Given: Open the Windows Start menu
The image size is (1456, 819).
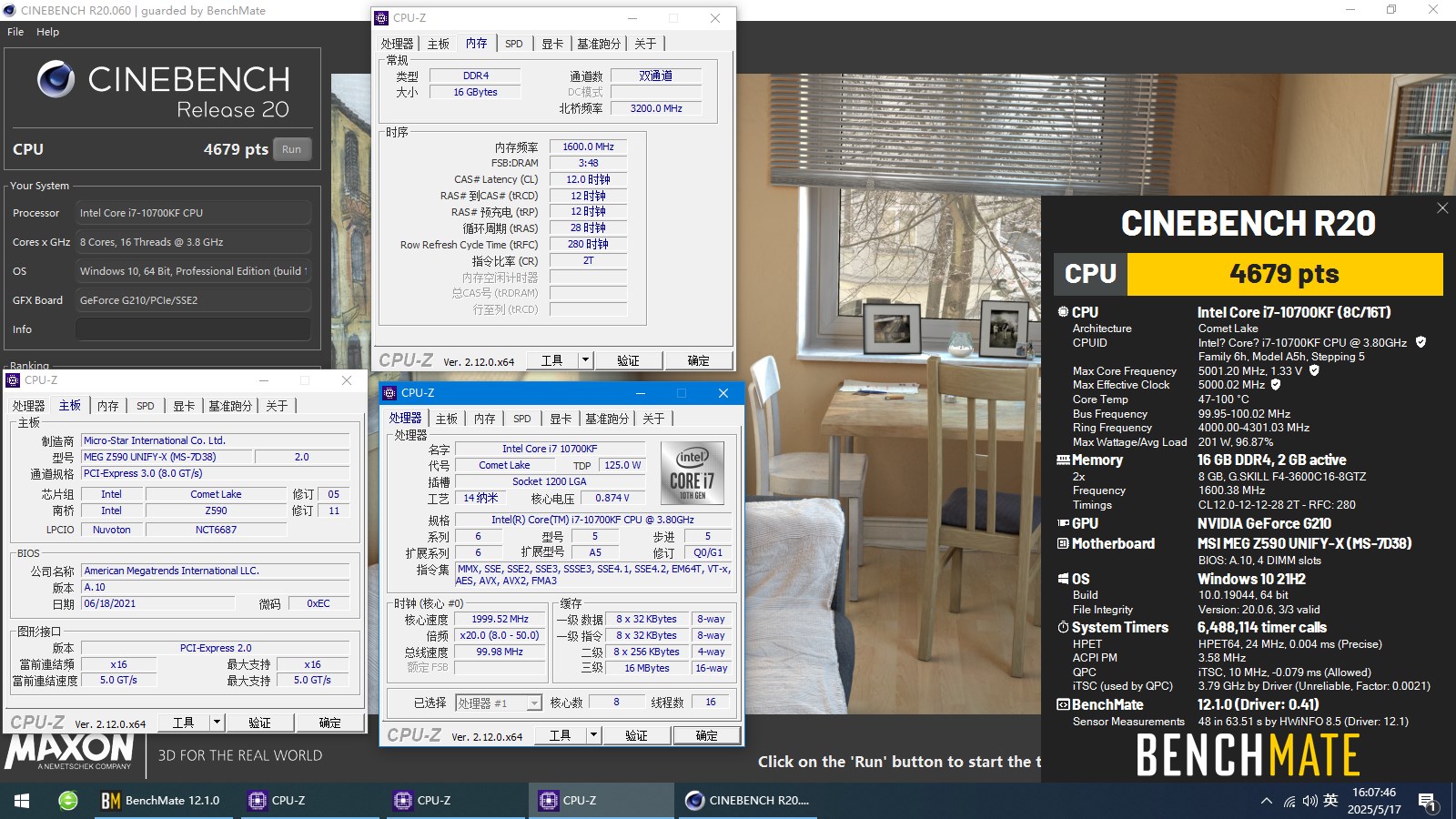Looking at the screenshot, I should [x=22, y=801].
